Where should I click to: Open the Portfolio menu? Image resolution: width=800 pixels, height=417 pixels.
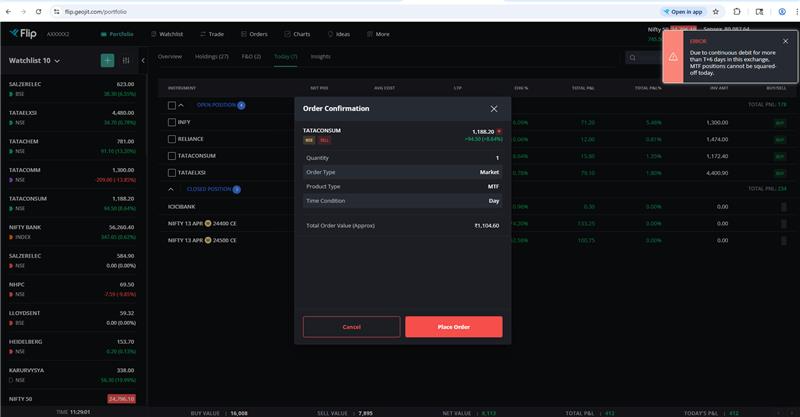coord(117,34)
